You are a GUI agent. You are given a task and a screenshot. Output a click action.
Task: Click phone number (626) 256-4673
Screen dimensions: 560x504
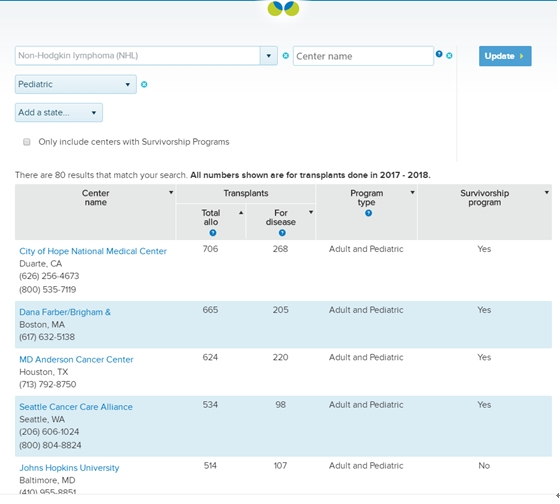pos(49,276)
